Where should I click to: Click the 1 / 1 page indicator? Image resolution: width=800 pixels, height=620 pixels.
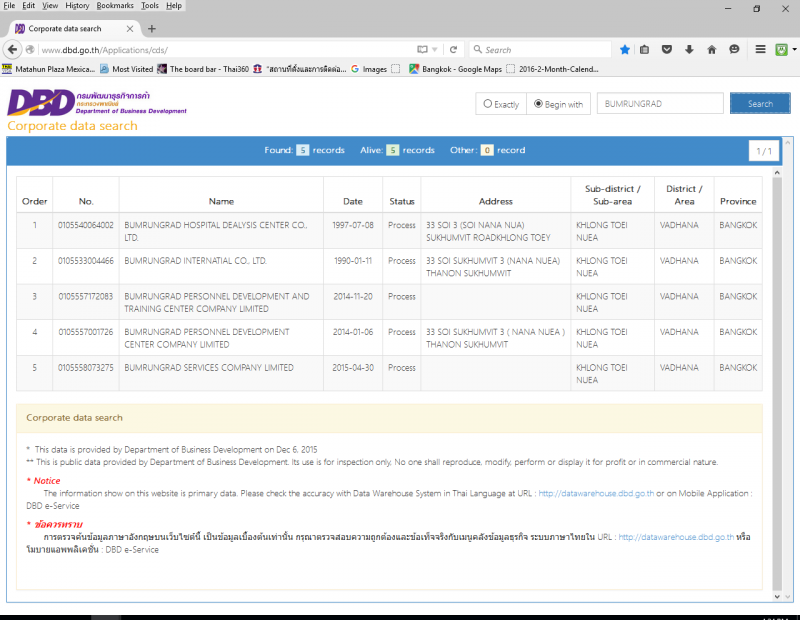[x=764, y=151]
